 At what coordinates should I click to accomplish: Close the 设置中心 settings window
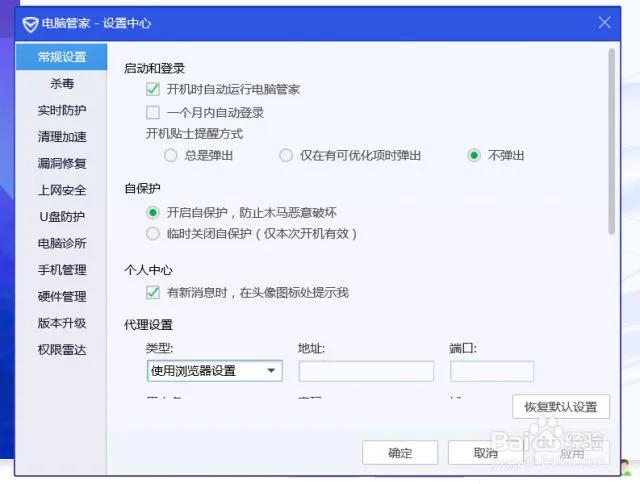point(604,22)
